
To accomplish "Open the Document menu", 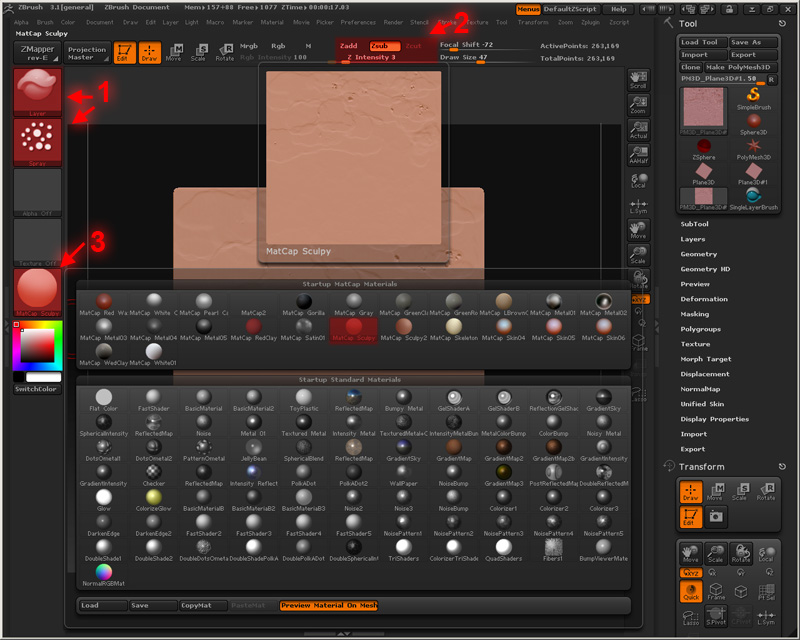I will coord(99,22).
